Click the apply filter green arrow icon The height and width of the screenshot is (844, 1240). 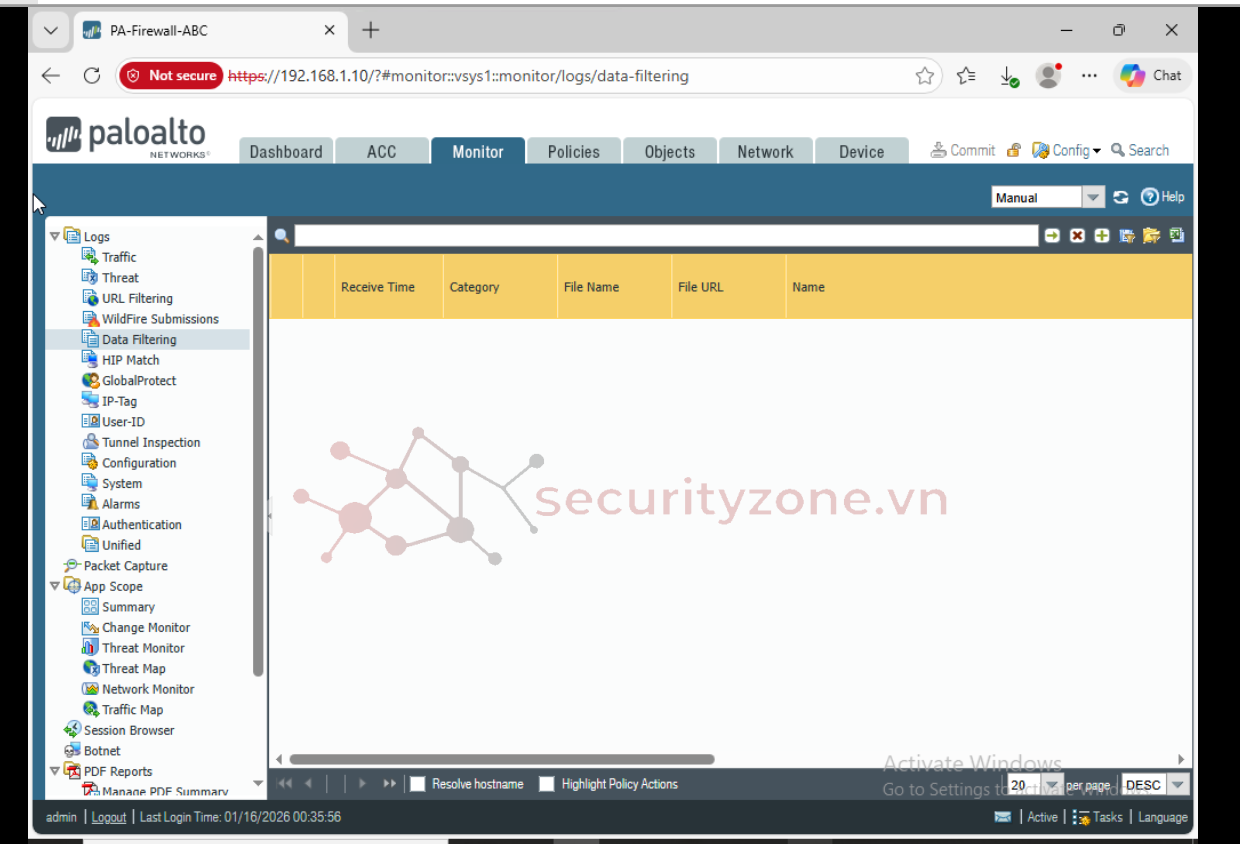pyautogui.click(x=1052, y=236)
